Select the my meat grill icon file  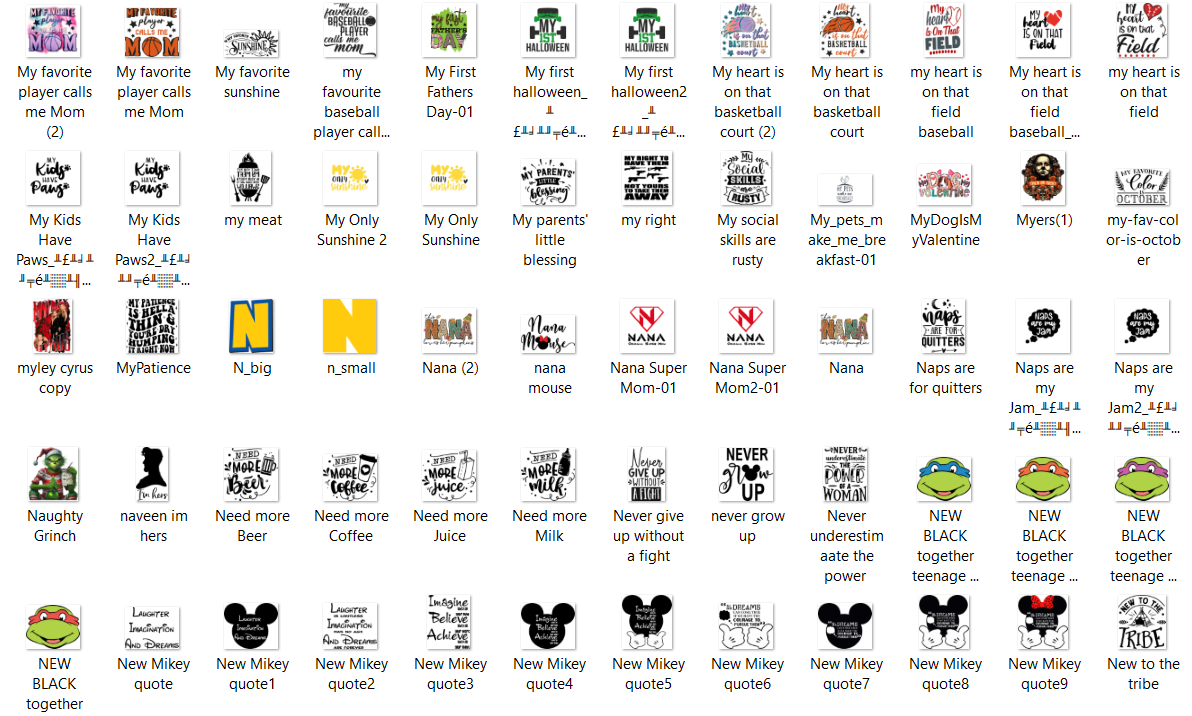[250, 178]
